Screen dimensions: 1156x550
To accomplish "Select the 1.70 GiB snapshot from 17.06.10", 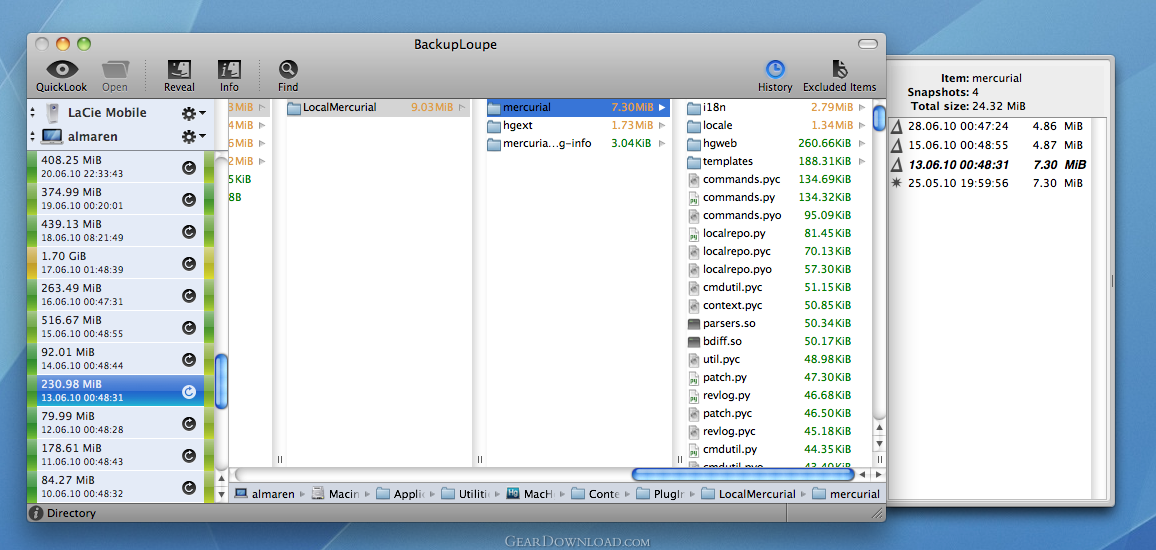I will (x=120, y=262).
